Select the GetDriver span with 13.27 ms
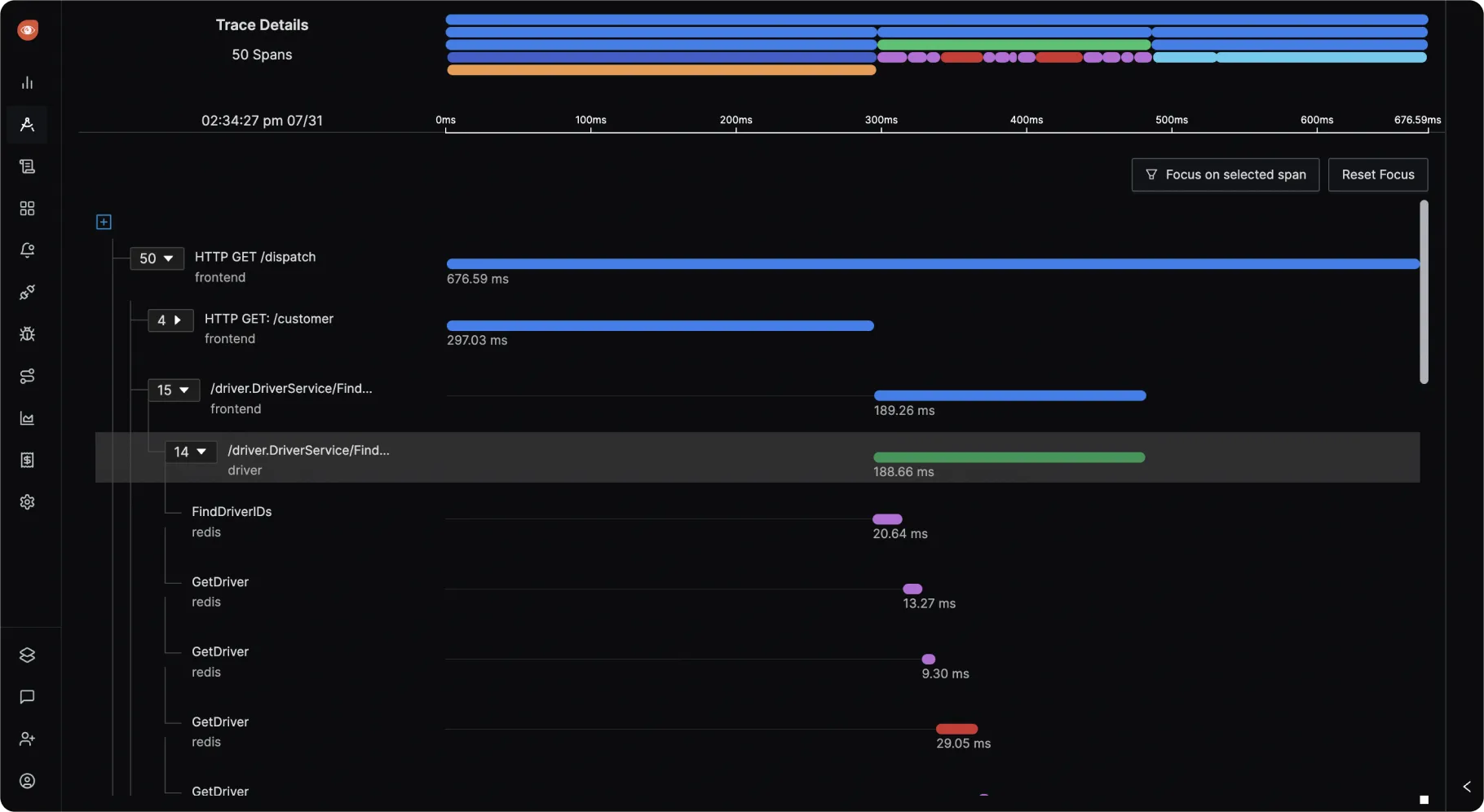The image size is (1484, 812). point(757,592)
